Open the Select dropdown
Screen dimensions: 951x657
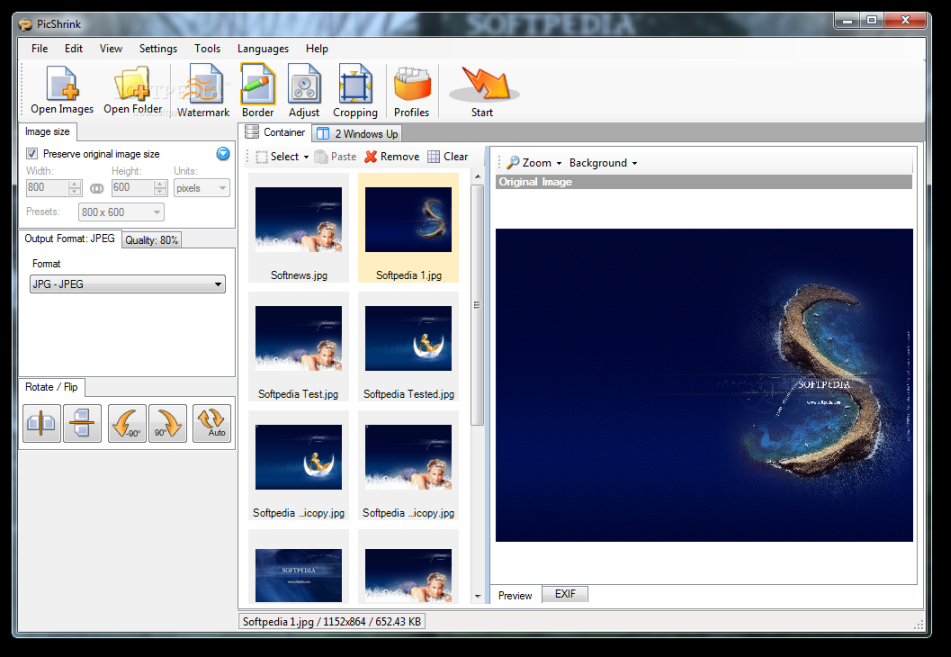tap(283, 157)
